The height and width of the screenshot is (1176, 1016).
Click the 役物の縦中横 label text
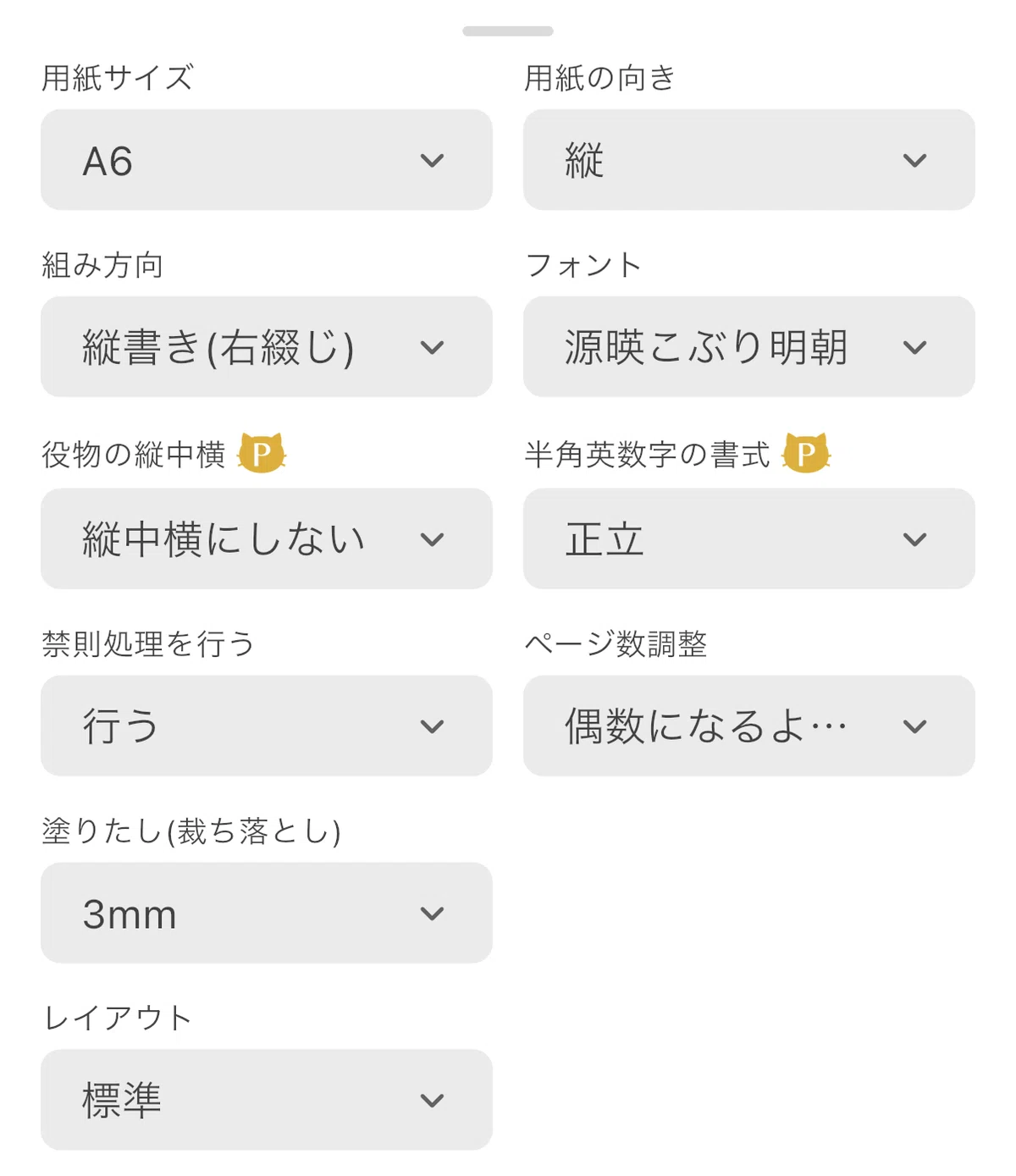134,455
